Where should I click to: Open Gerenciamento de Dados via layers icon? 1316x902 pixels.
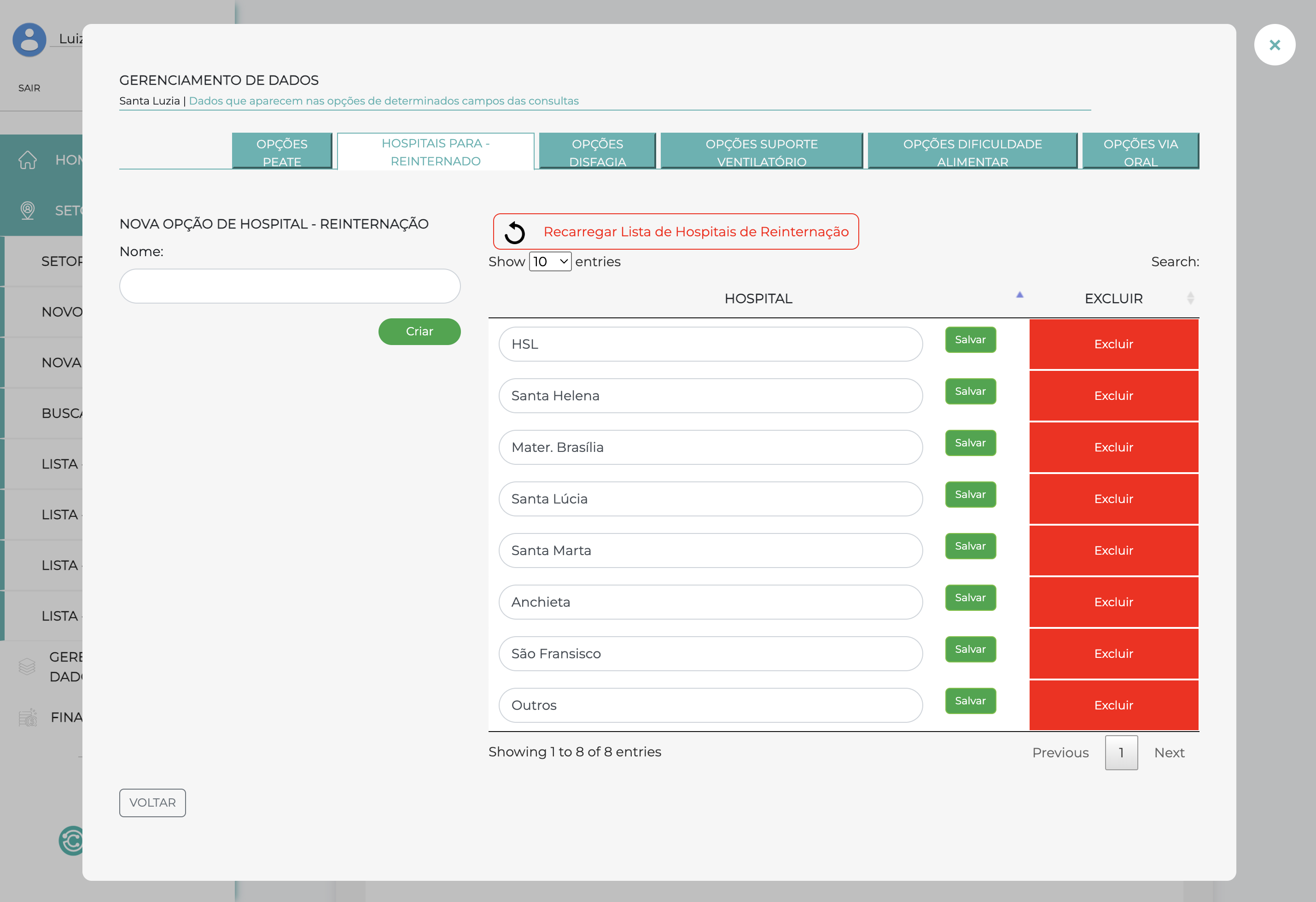(x=27, y=666)
